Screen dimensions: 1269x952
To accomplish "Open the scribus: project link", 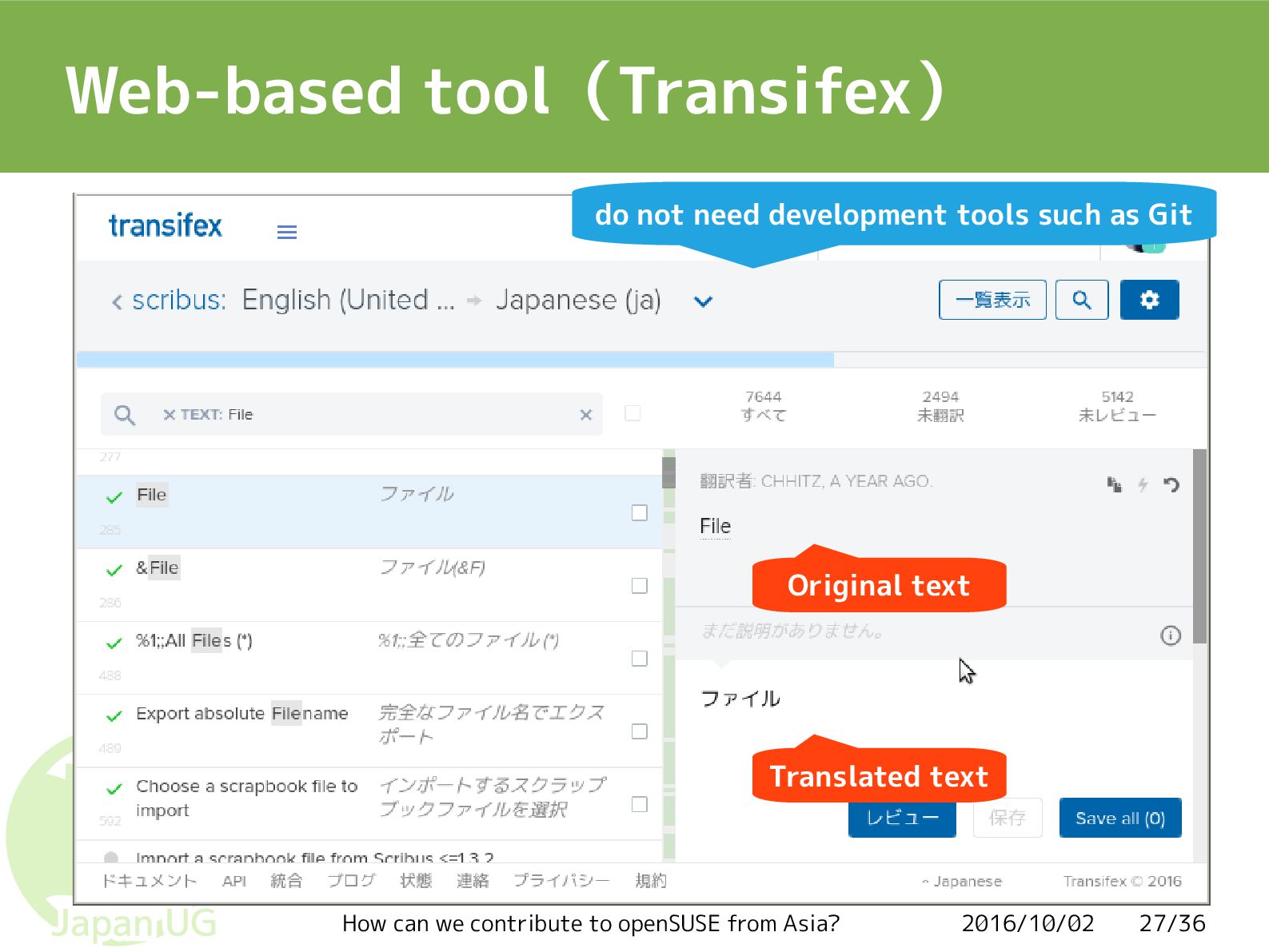I will 179,301.
